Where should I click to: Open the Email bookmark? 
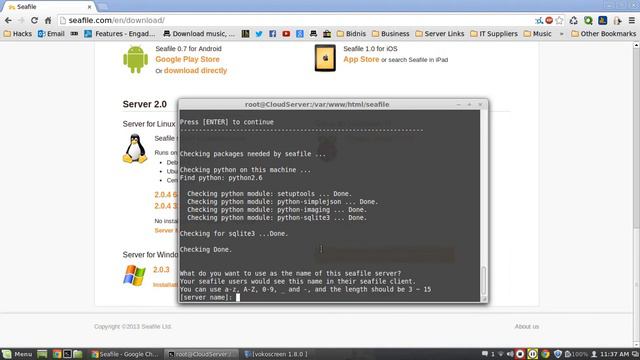click(51, 34)
